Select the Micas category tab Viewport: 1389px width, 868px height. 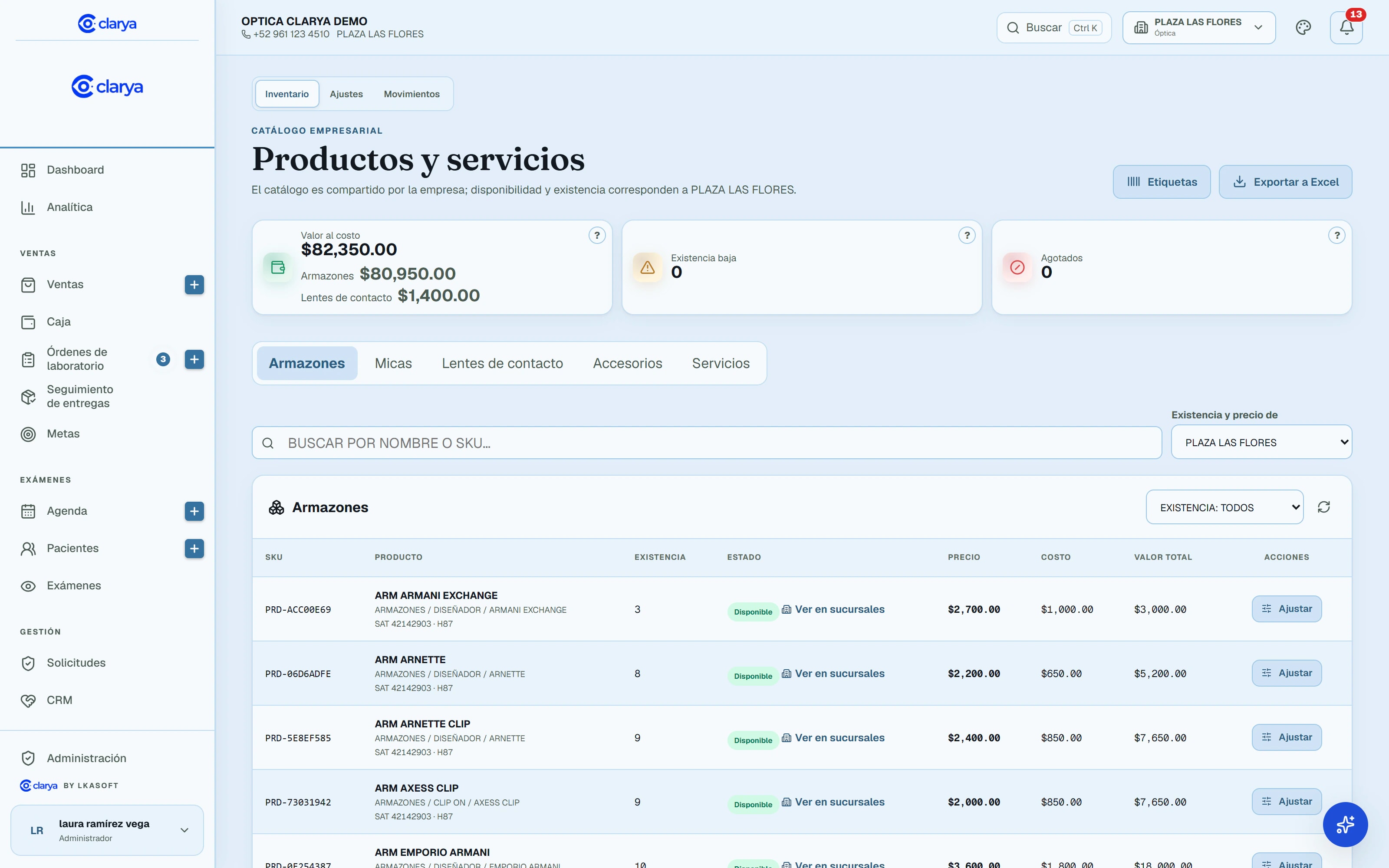(x=393, y=363)
